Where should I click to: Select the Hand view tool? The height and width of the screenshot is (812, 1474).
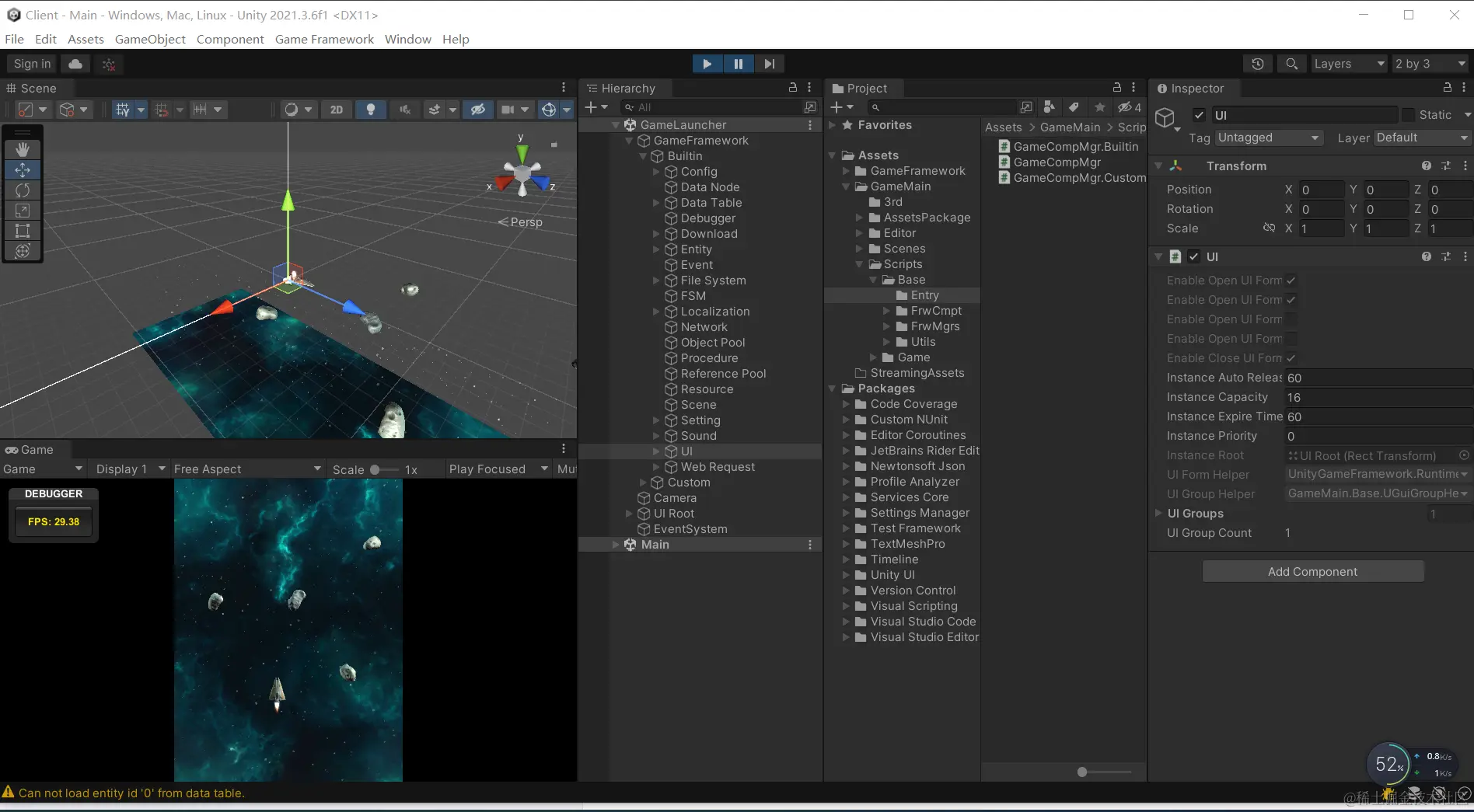click(x=23, y=149)
